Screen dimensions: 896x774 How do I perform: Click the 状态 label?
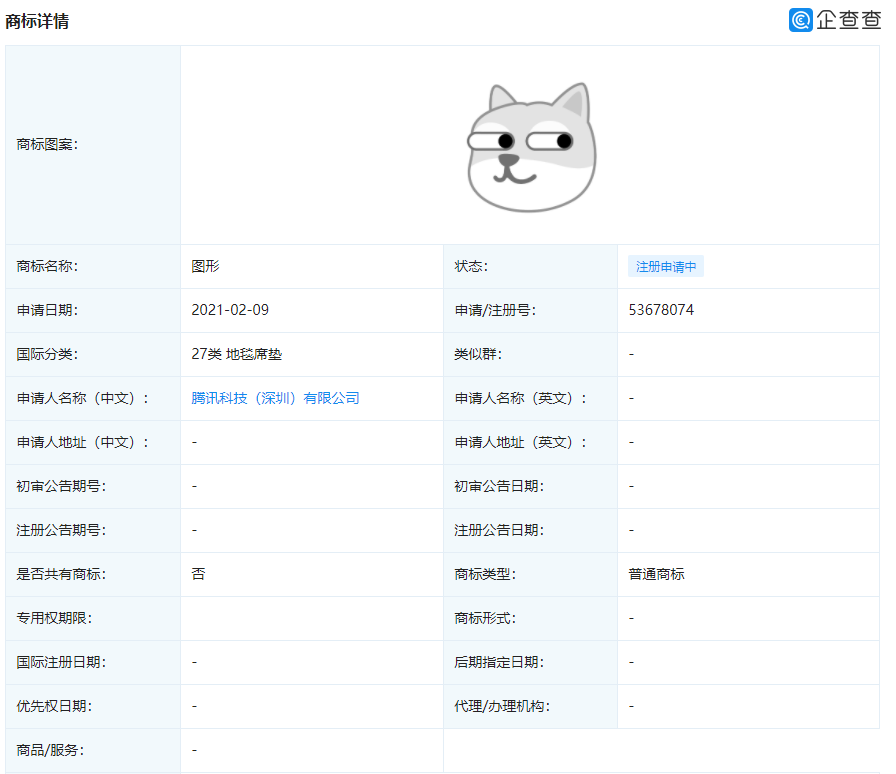(x=471, y=266)
